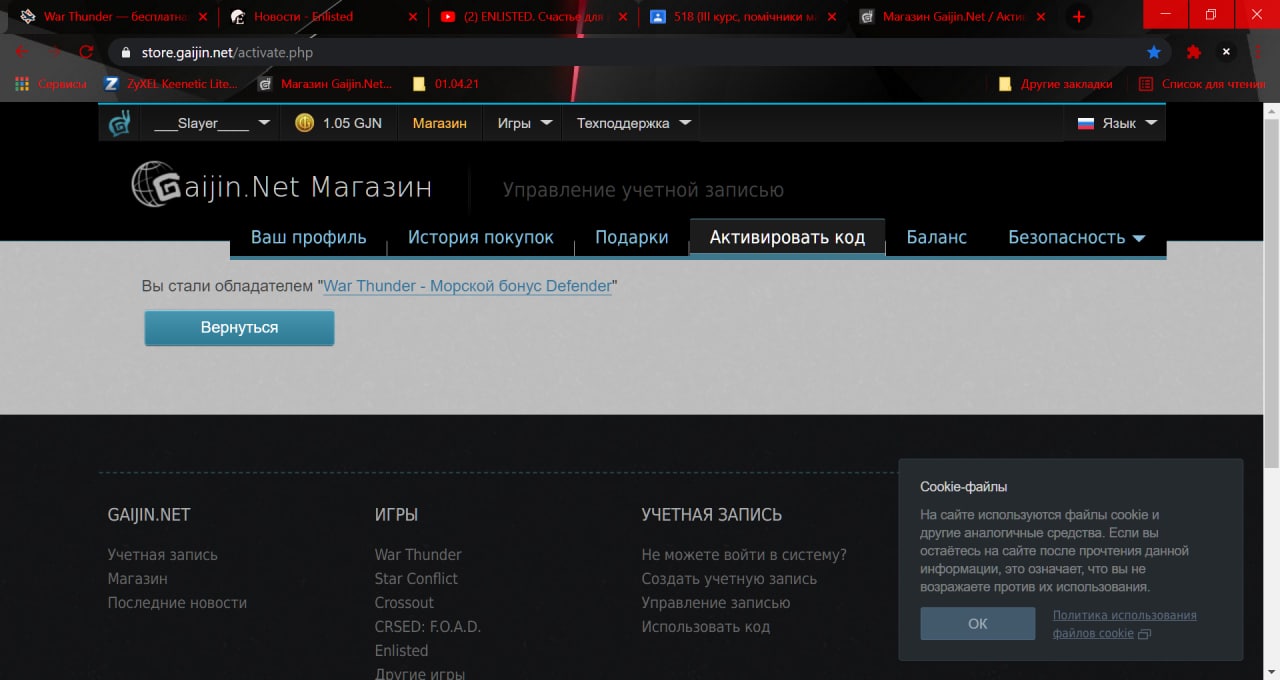Open War Thunder footer games link

tap(418, 554)
